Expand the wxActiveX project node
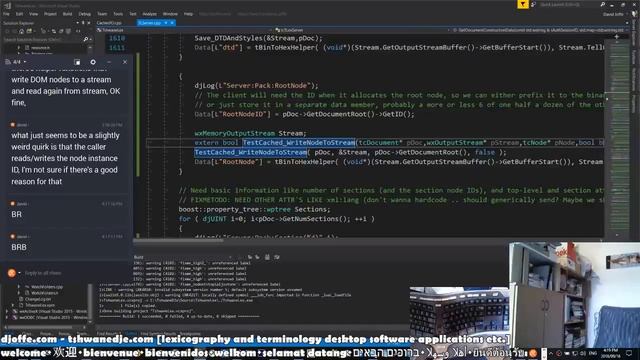Image resolution: width=640 pixels, height=360 pixels. click(x=7, y=311)
